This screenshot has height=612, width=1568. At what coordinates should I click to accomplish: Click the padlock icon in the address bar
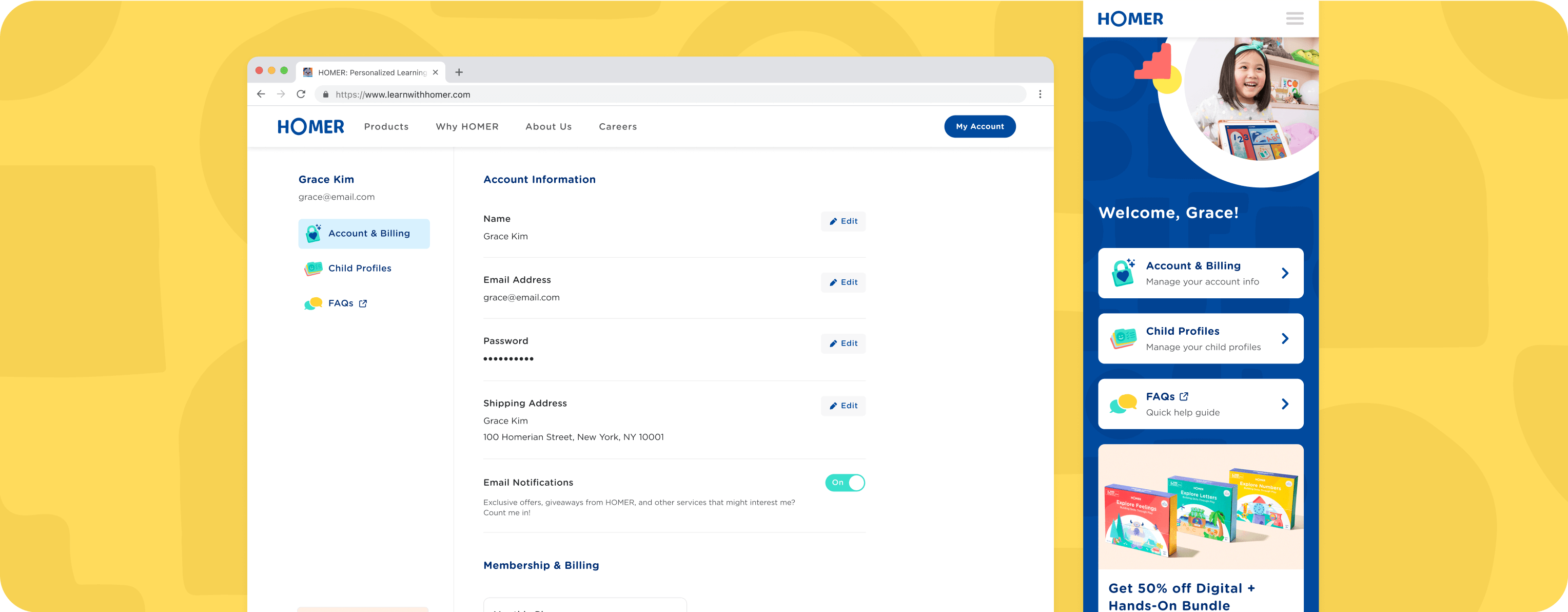[326, 94]
